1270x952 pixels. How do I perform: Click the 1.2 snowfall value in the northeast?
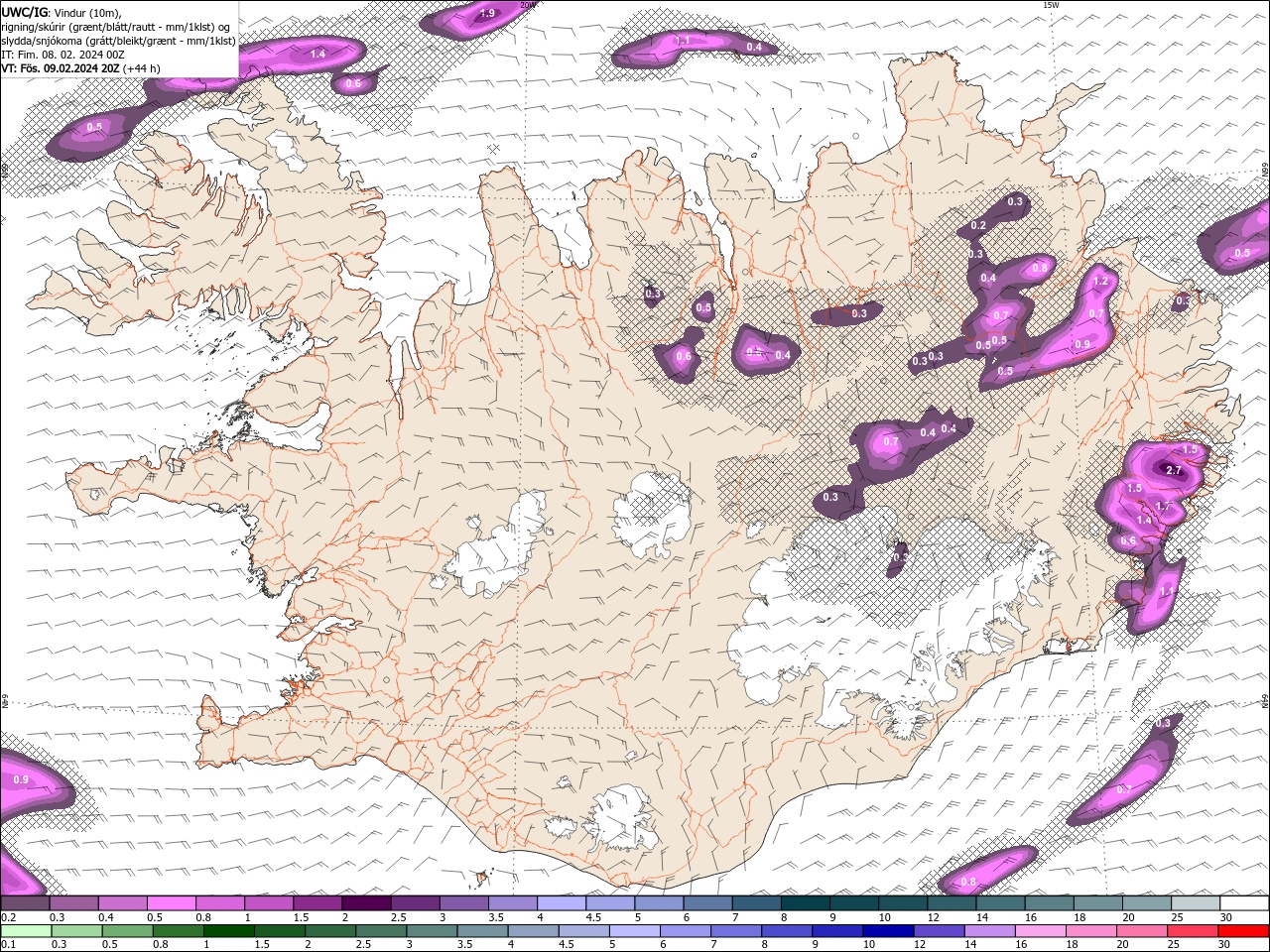[x=1100, y=281]
